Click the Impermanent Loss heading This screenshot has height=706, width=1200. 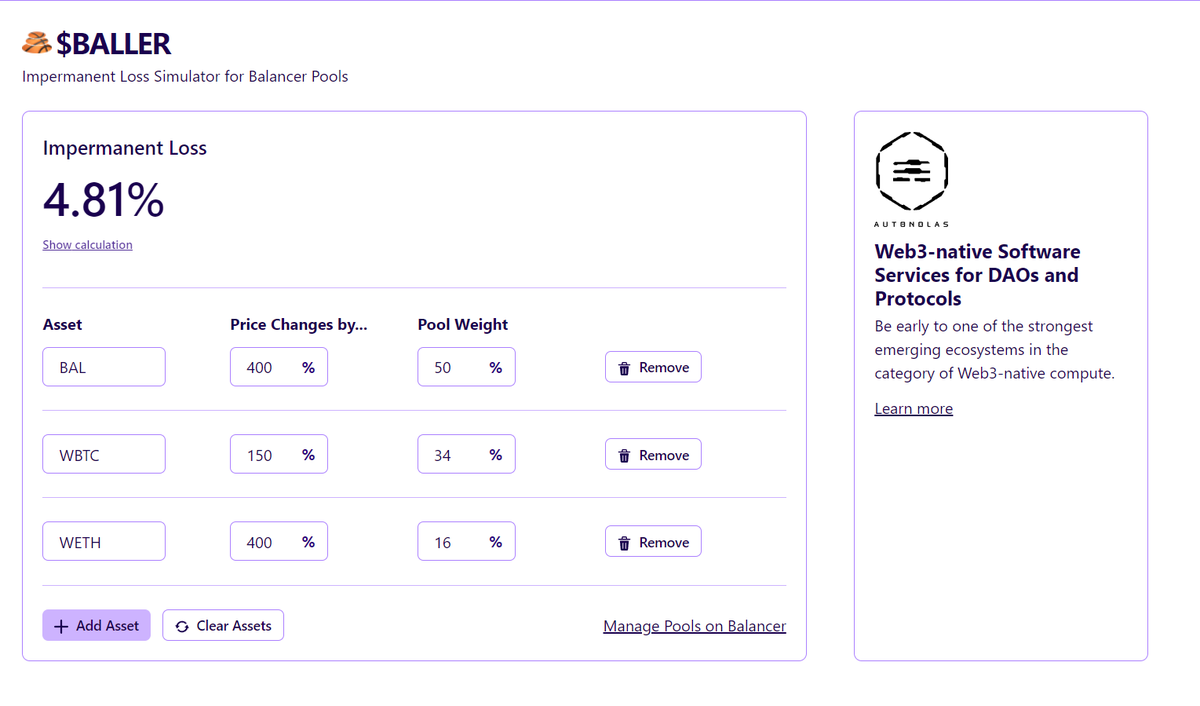125,148
